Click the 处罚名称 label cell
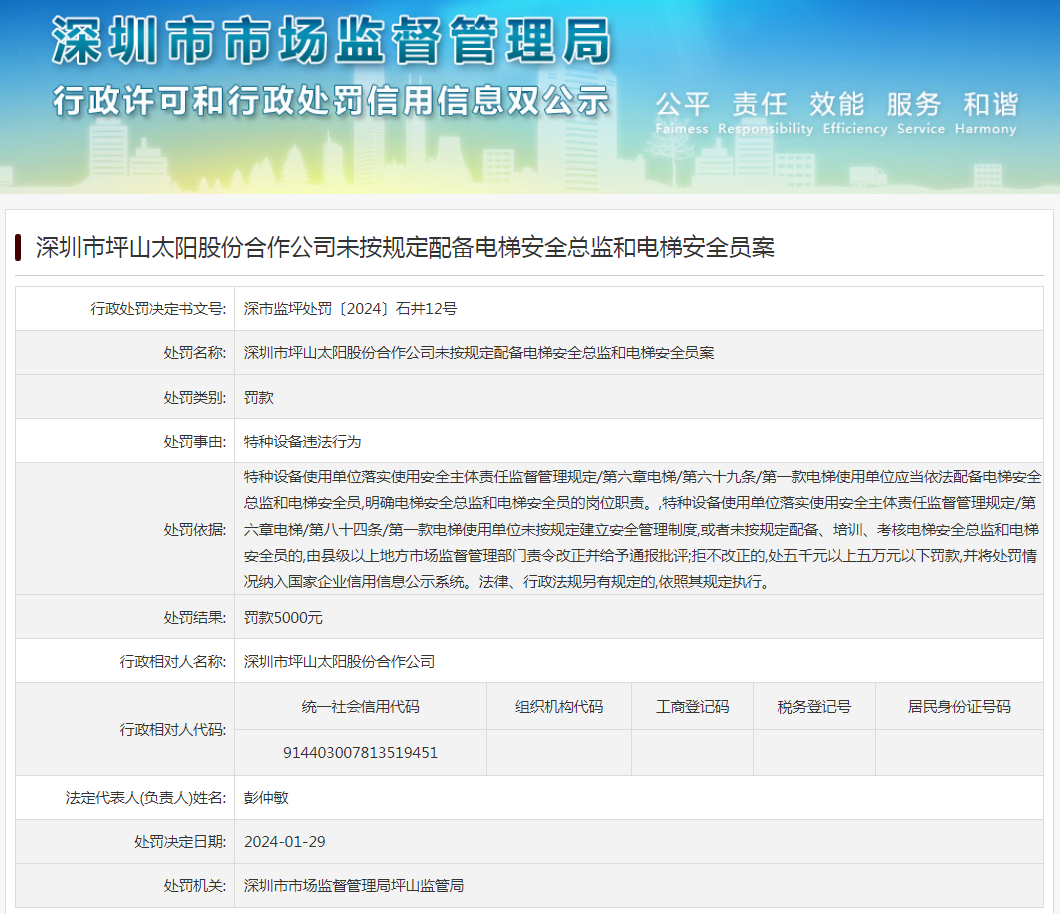The width and height of the screenshot is (1060, 914). pos(125,353)
